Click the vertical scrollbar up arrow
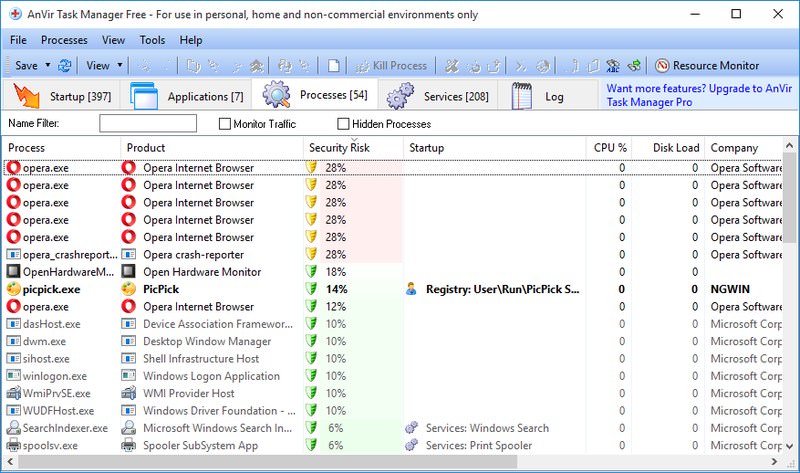The height and width of the screenshot is (473, 800). pos(789,145)
